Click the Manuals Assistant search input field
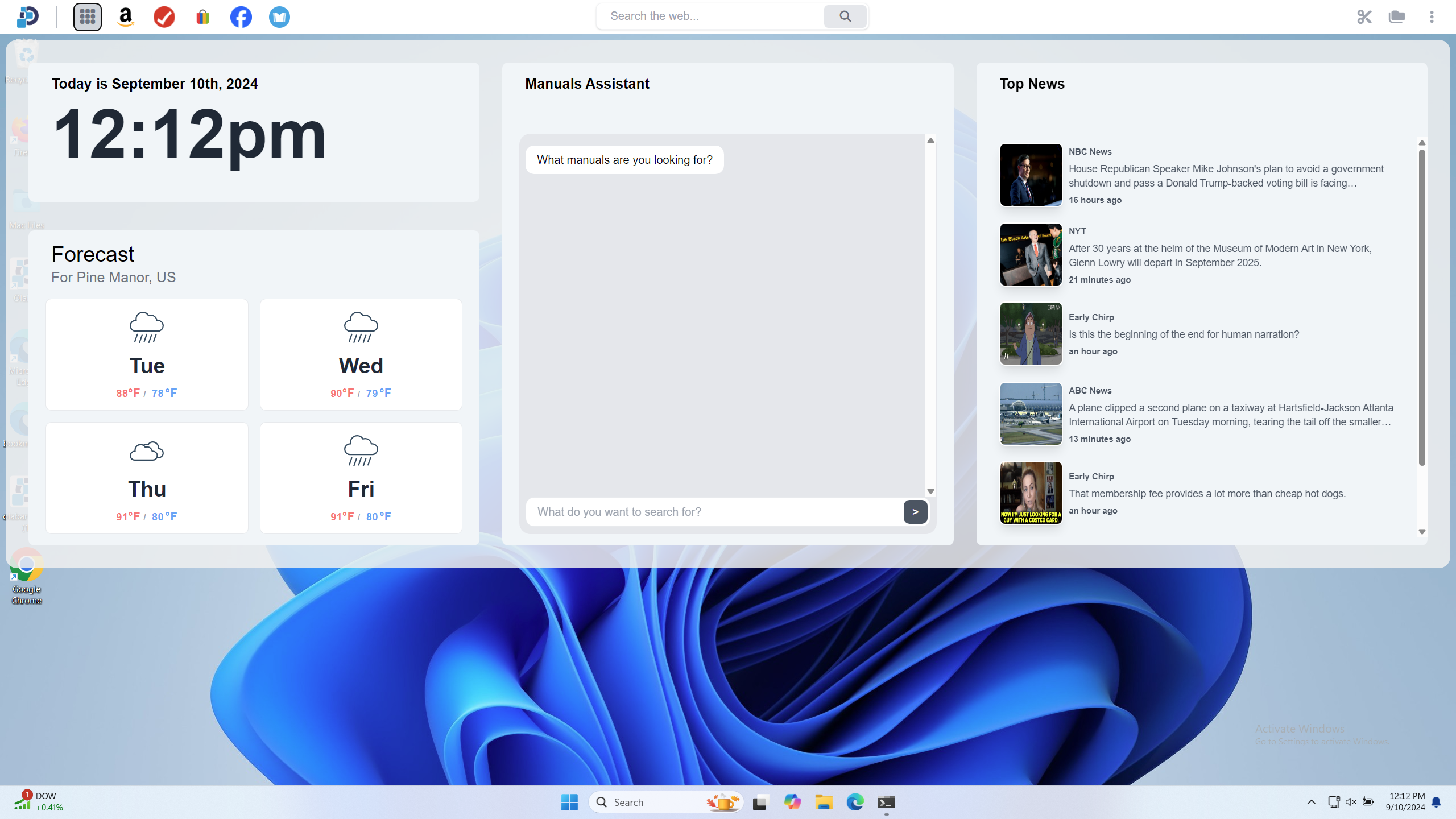The image size is (1456, 819). [713, 511]
